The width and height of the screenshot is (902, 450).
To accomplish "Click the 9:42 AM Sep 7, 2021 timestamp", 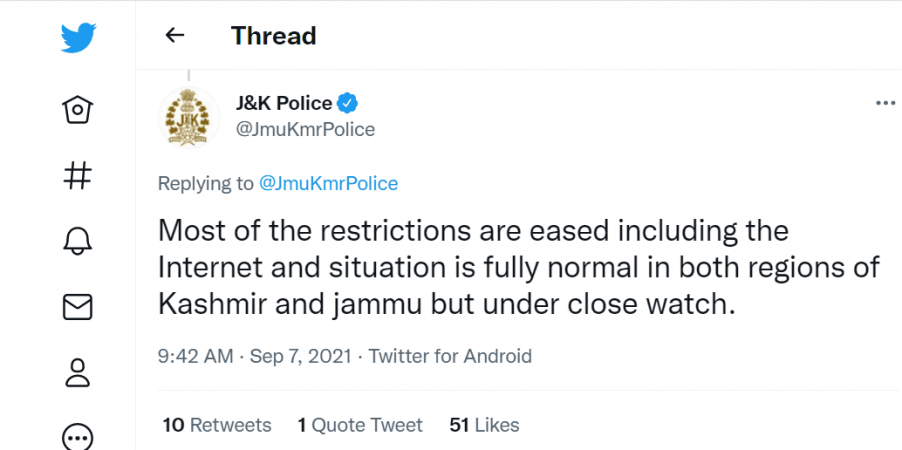I will 254,356.
